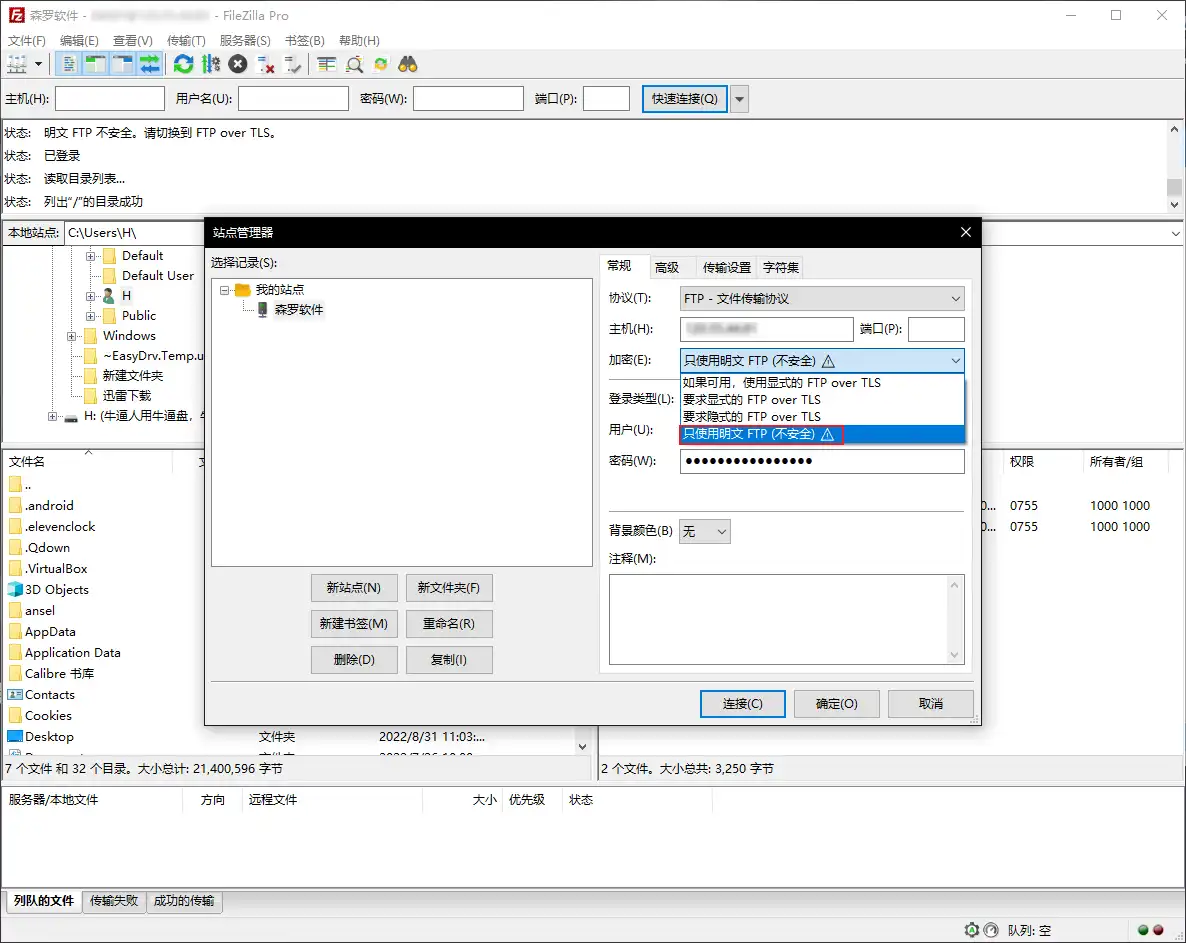The height and width of the screenshot is (943, 1186).
Task: Expand the Windows folder in local tree
Action: 73,336
